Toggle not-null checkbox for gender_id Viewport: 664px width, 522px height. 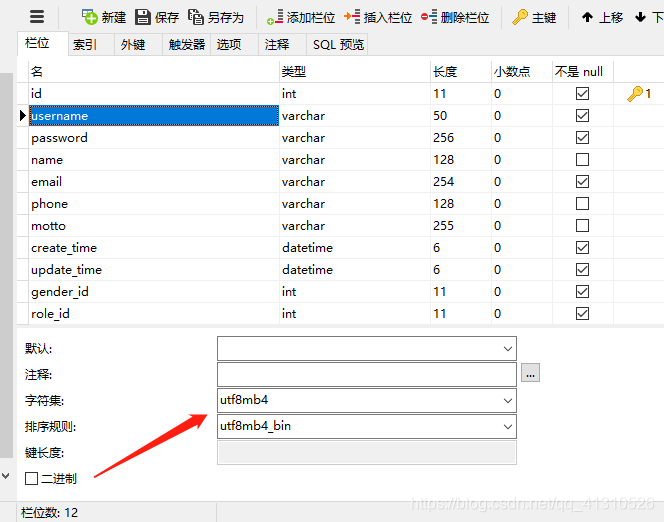pyautogui.click(x=582, y=292)
